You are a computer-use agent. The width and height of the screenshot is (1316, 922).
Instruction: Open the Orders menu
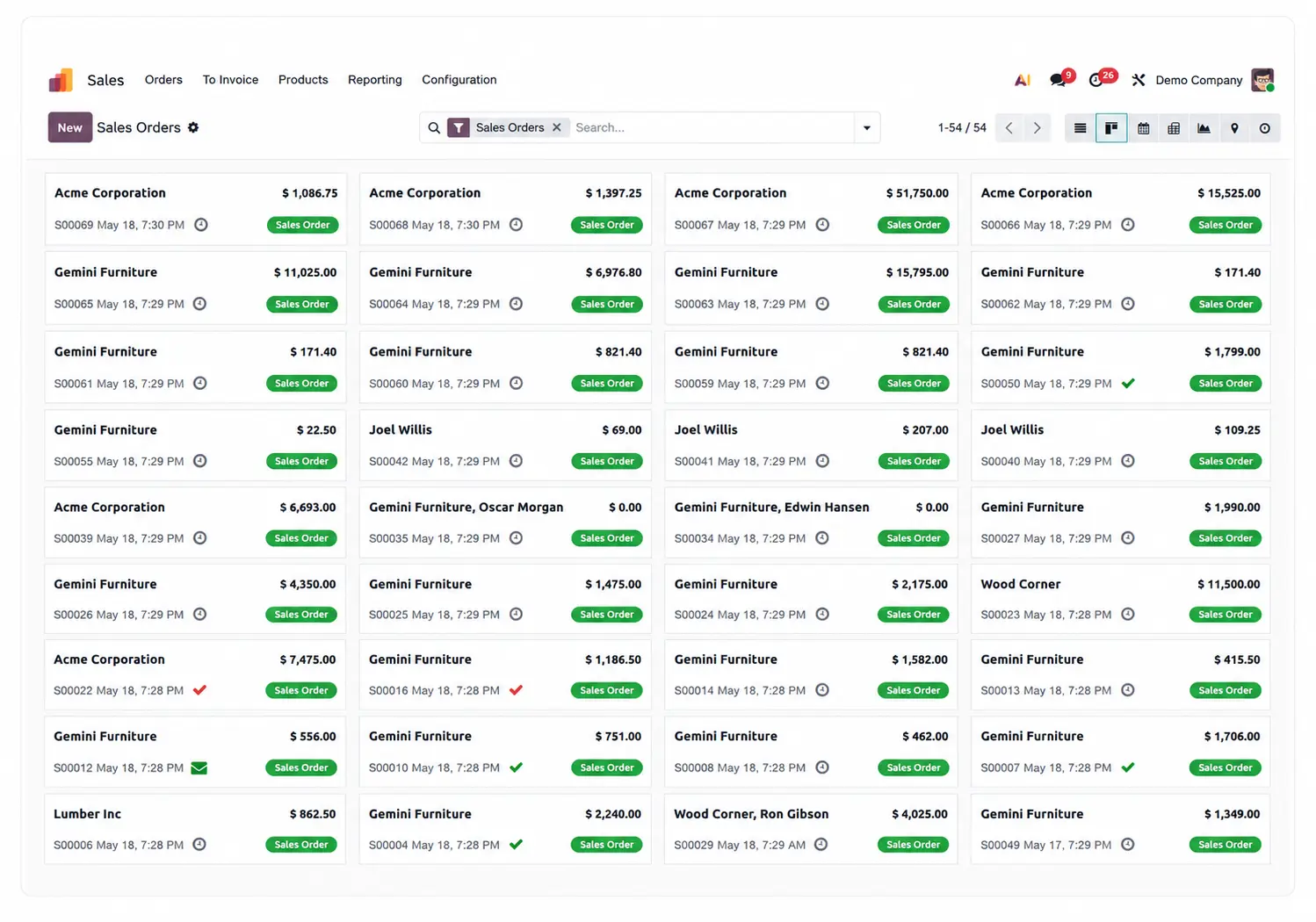[x=163, y=80]
